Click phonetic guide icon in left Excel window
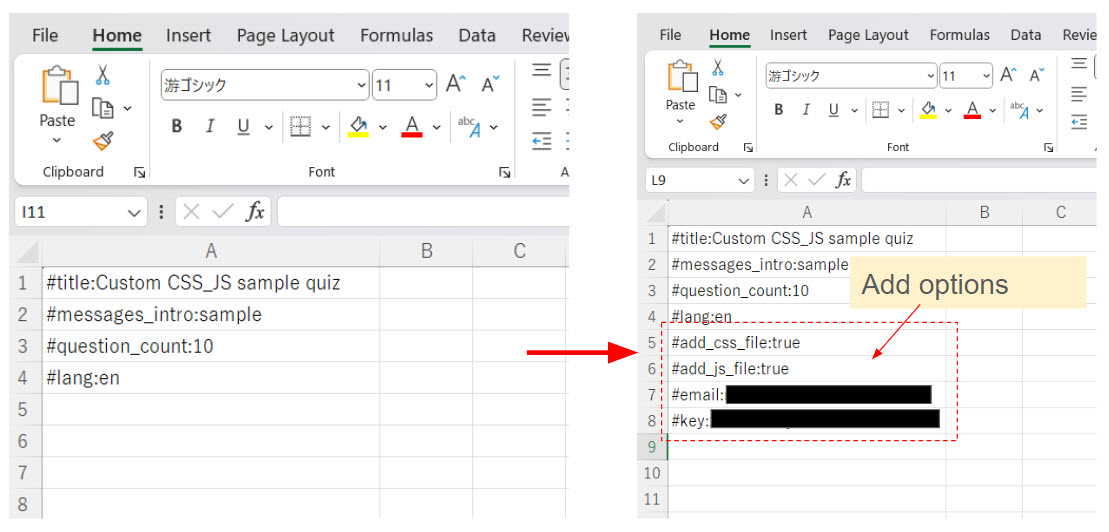 pos(469,127)
